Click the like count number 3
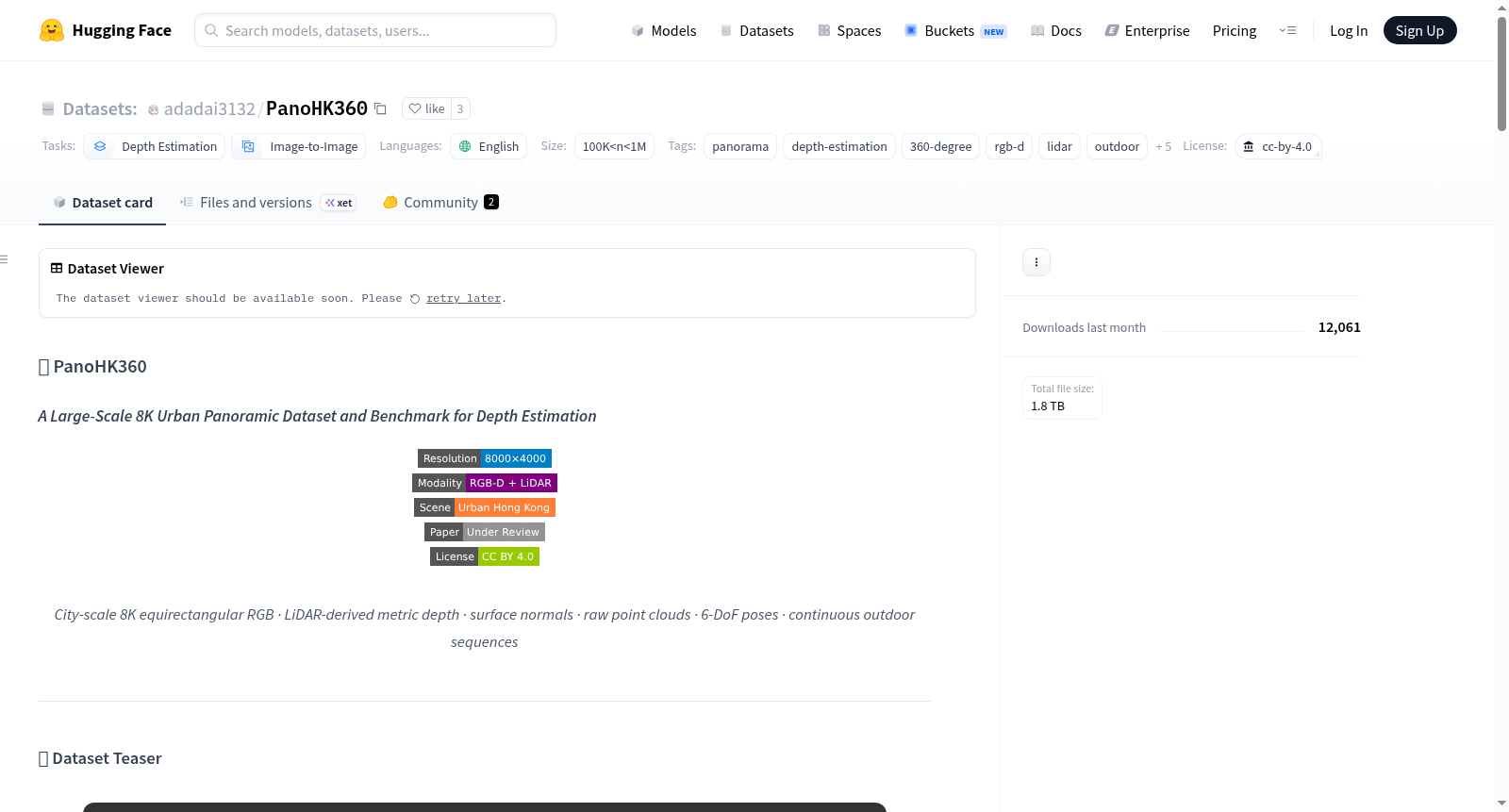The image size is (1509, 812). [x=460, y=108]
